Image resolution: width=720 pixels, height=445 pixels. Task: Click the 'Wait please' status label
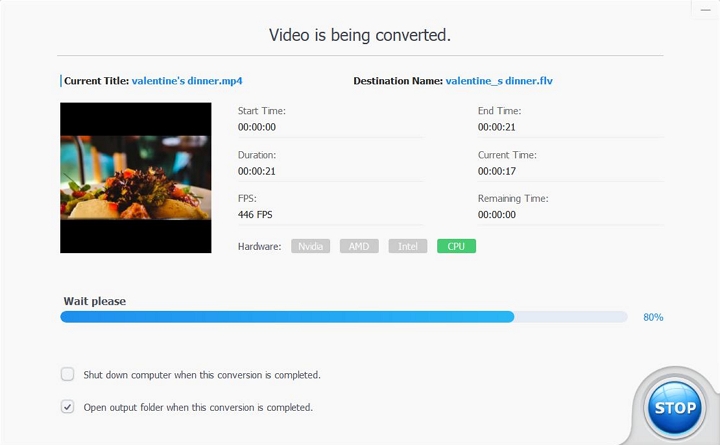click(x=95, y=301)
